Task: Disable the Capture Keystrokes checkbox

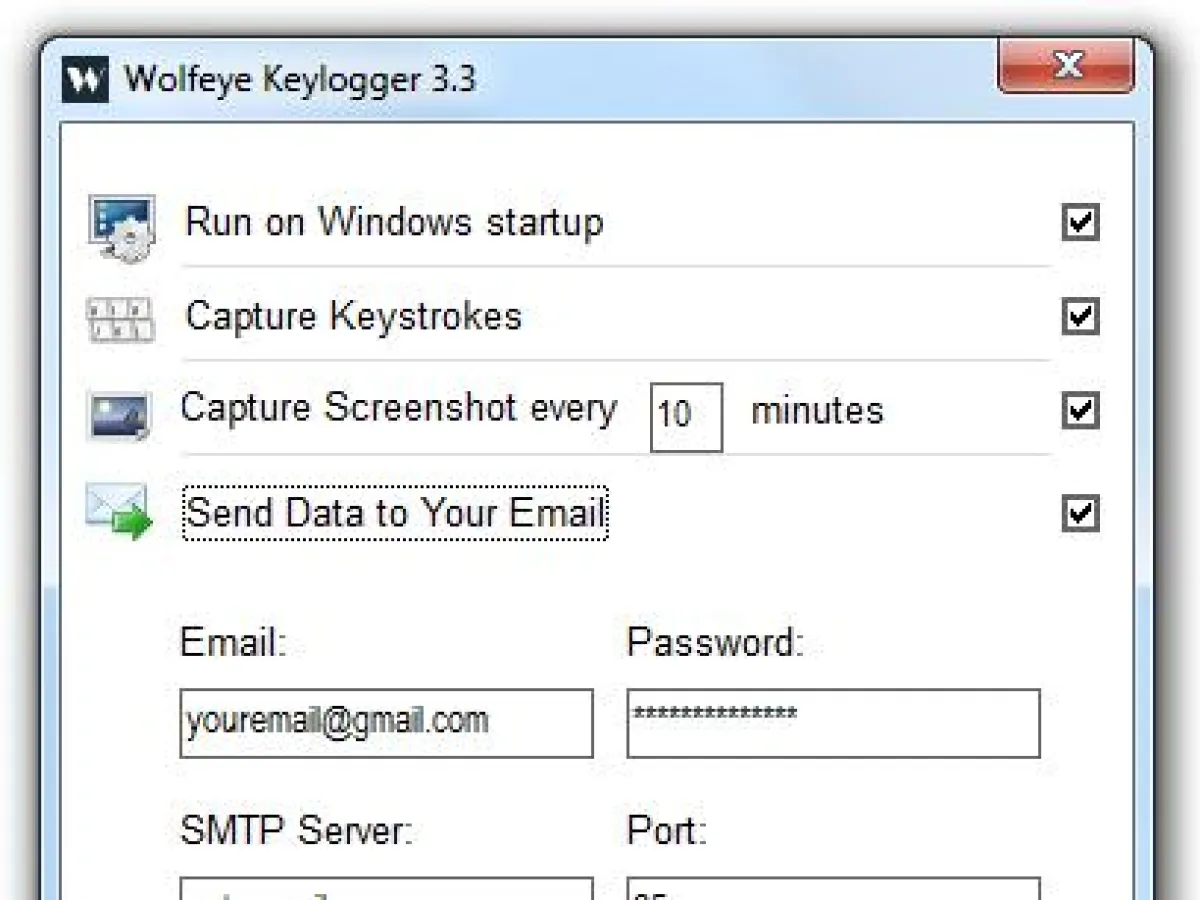Action: tap(1080, 317)
